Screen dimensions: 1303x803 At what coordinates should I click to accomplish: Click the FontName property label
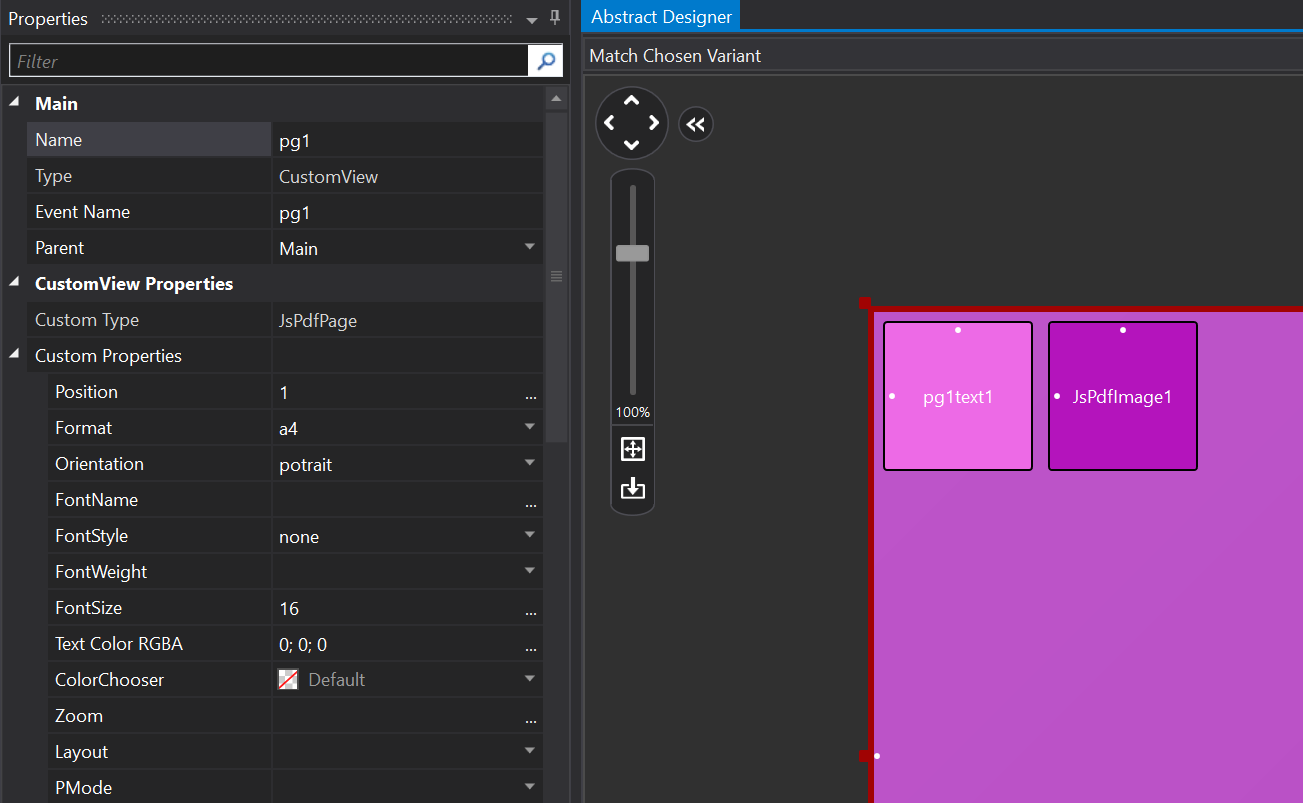[96, 500]
